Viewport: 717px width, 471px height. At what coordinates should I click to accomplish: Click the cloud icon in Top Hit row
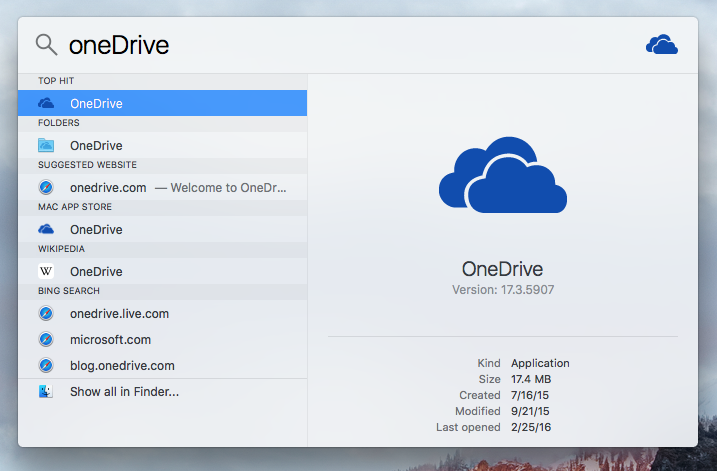tap(46, 103)
